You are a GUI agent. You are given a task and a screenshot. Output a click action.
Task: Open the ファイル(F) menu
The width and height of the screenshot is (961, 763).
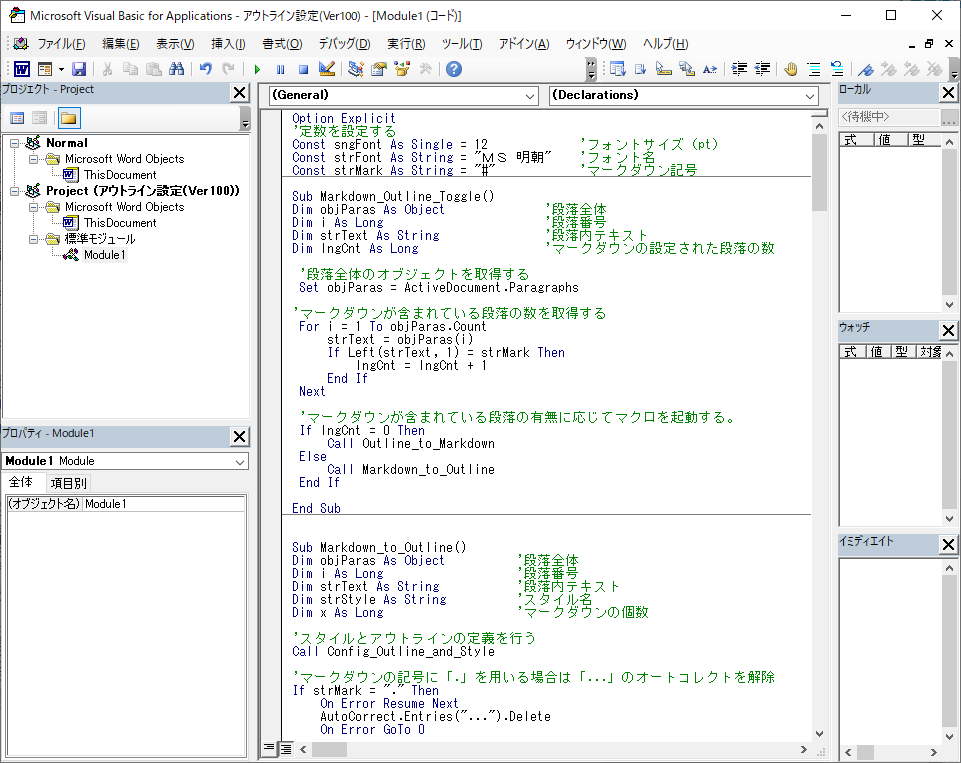[x=61, y=44]
